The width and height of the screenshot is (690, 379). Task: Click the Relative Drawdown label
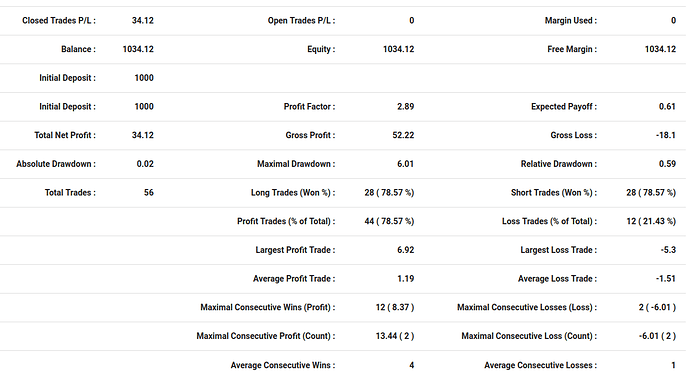coord(559,164)
